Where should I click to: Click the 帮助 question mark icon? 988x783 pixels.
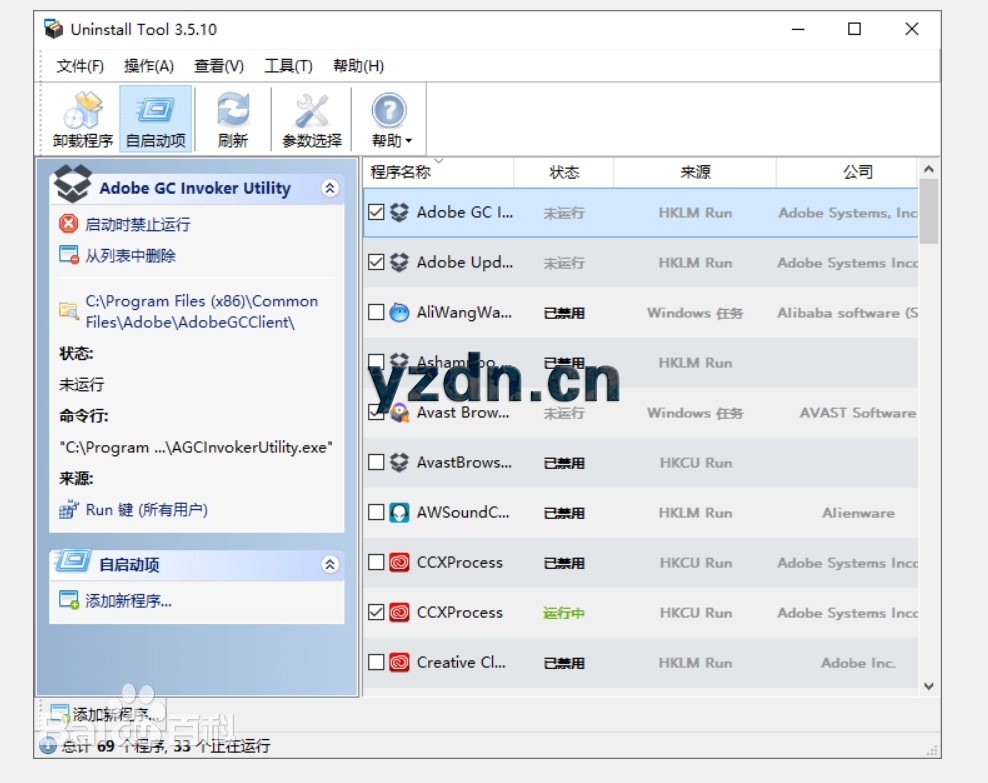click(389, 110)
